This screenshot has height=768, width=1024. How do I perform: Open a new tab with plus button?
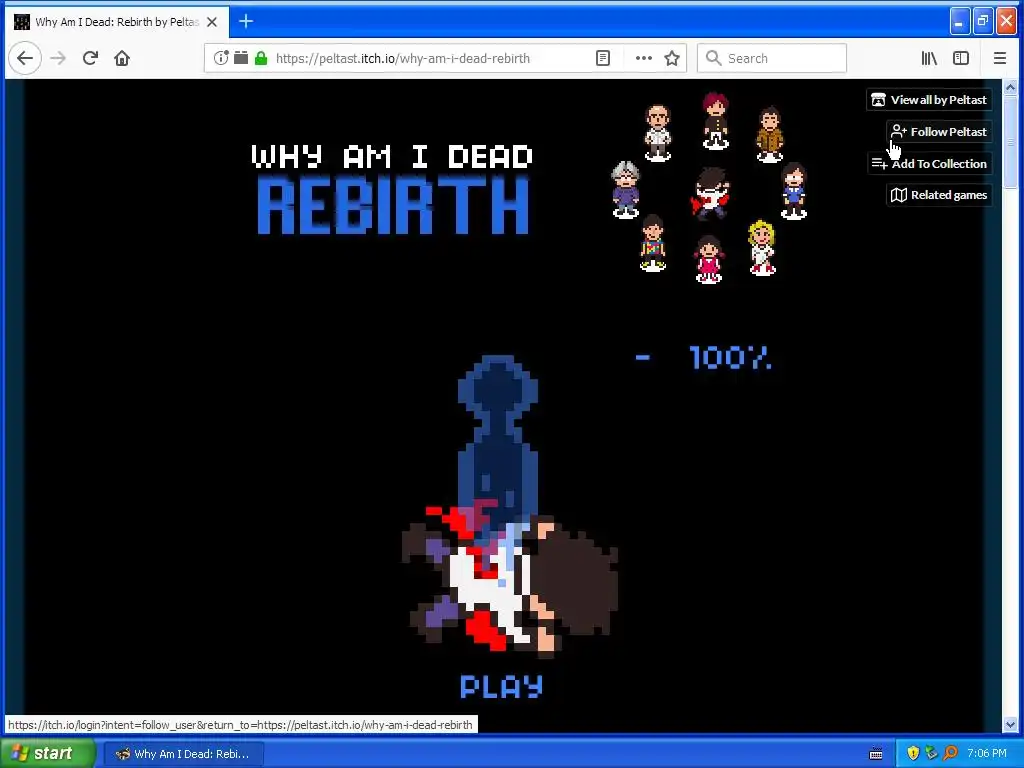click(x=246, y=22)
